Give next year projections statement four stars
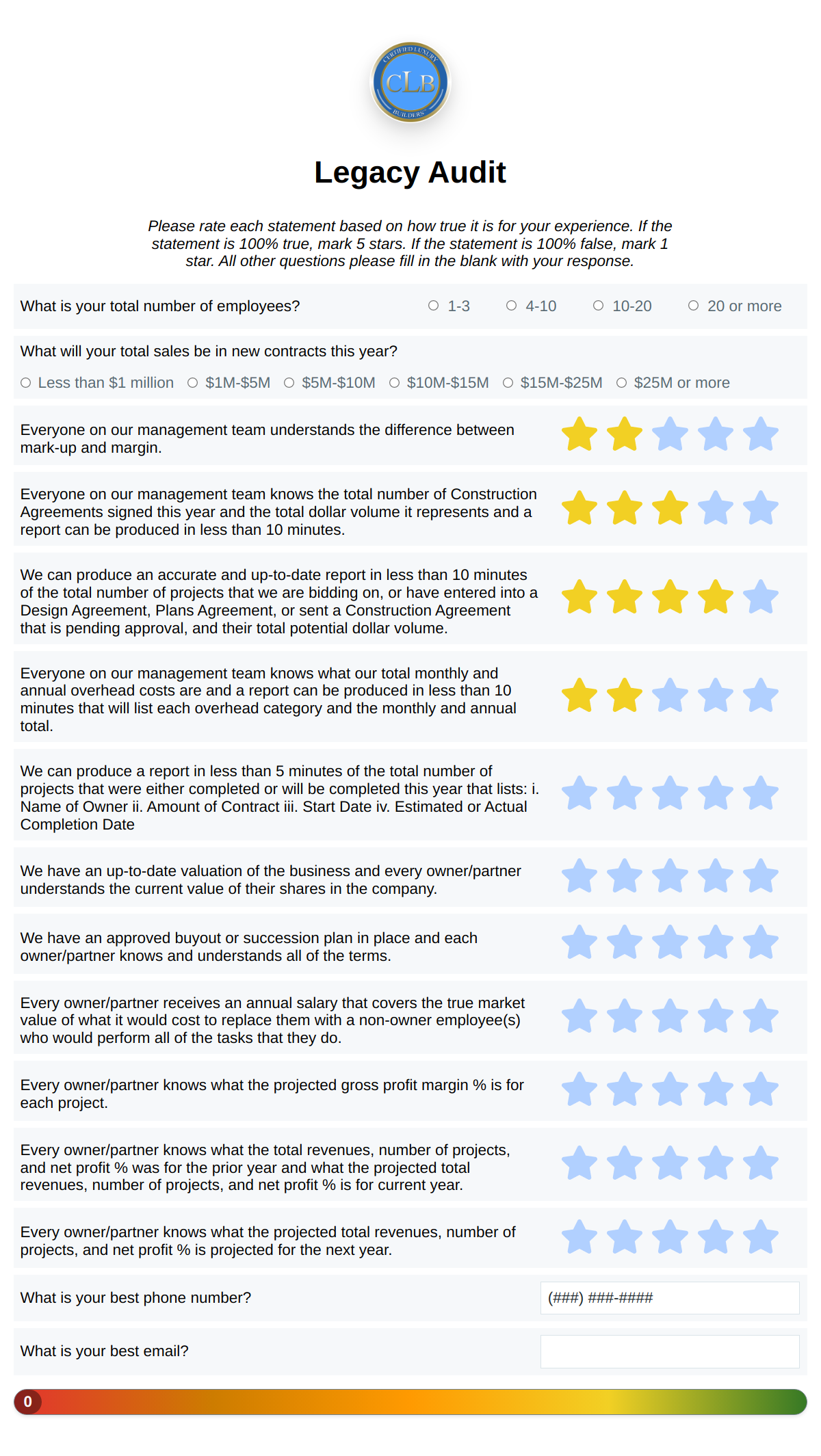Image resolution: width=821 pixels, height=1456 pixels. 715,1237
